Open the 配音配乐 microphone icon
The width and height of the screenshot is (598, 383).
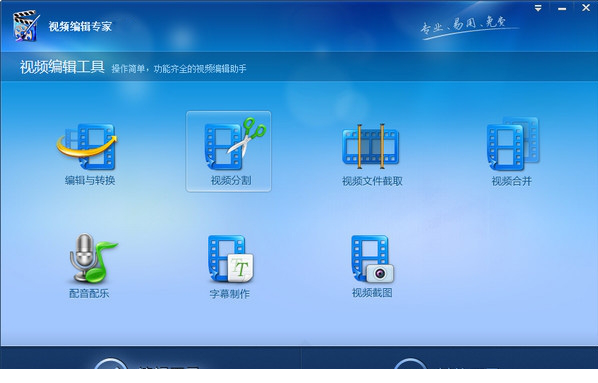[x=93, y=258]
